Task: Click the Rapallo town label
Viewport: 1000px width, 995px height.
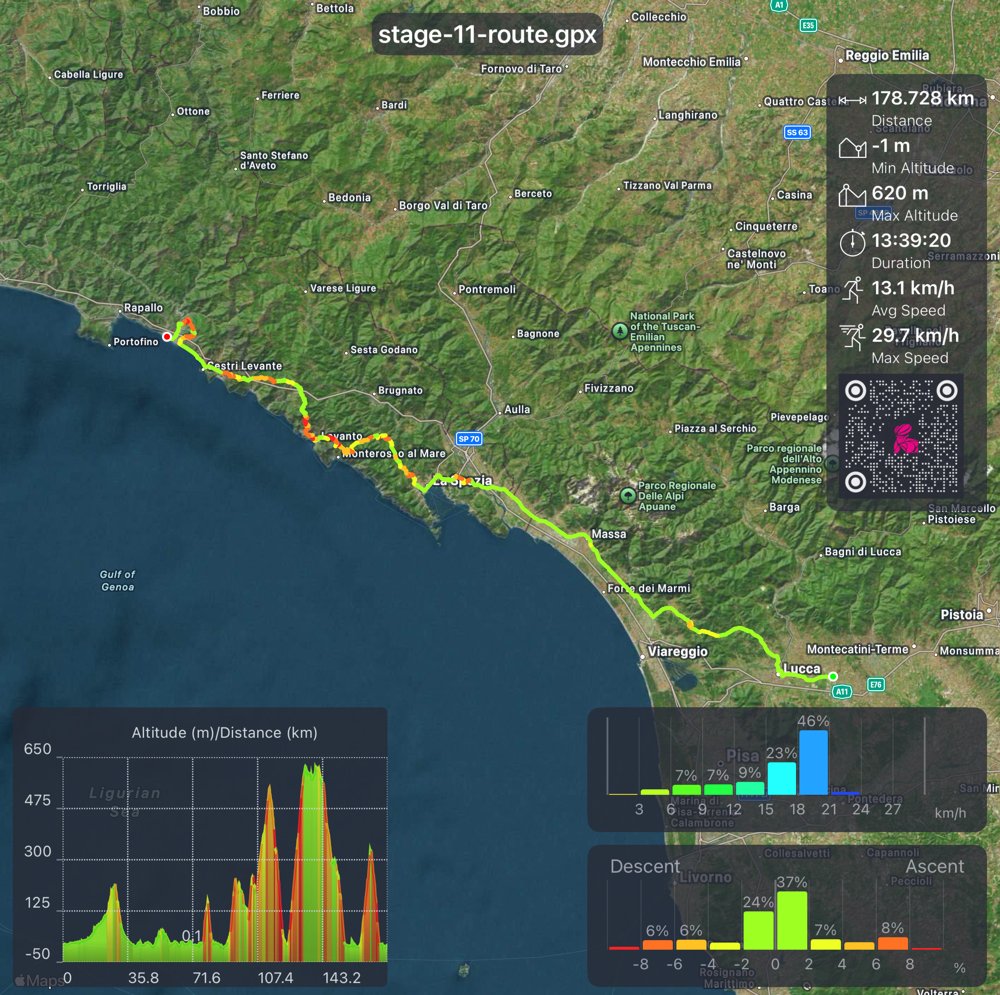Action: 143,307
